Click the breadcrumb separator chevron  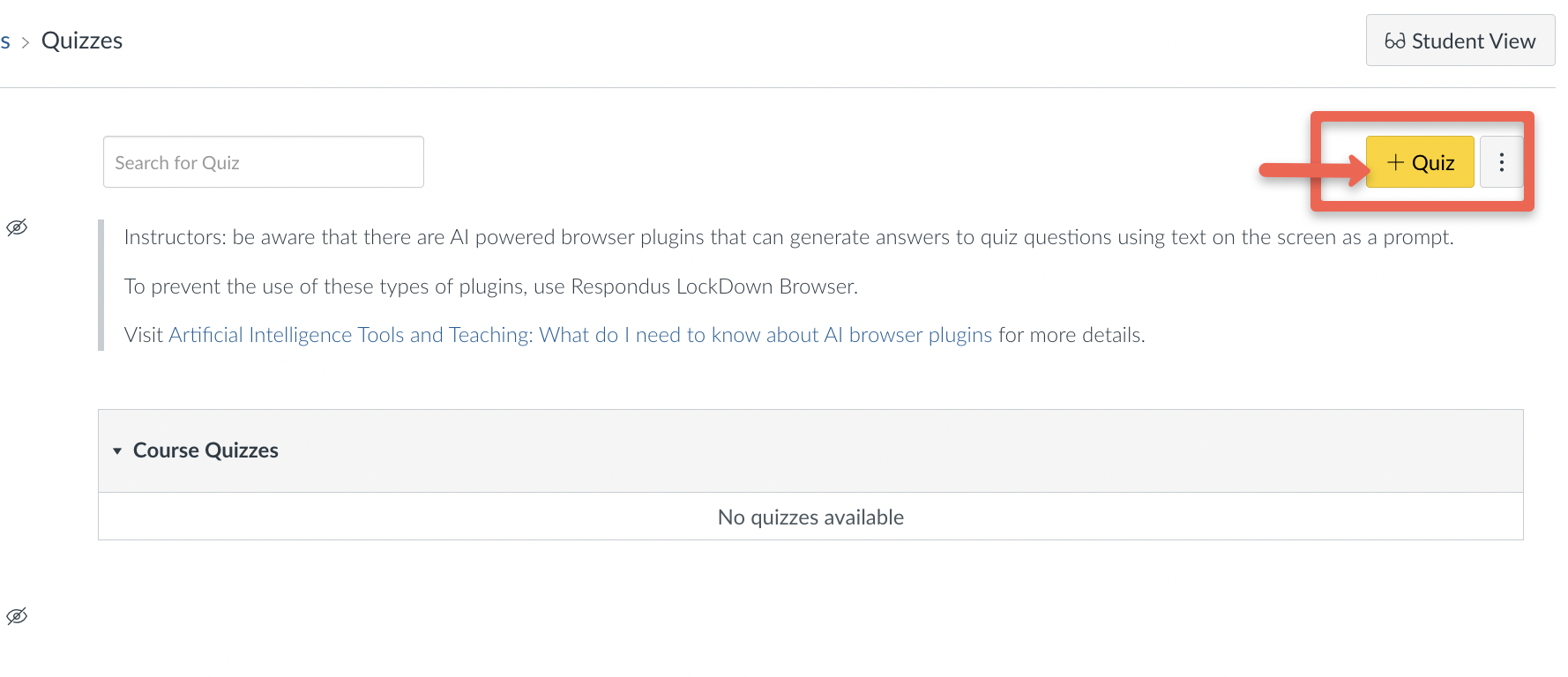(25, 41)
